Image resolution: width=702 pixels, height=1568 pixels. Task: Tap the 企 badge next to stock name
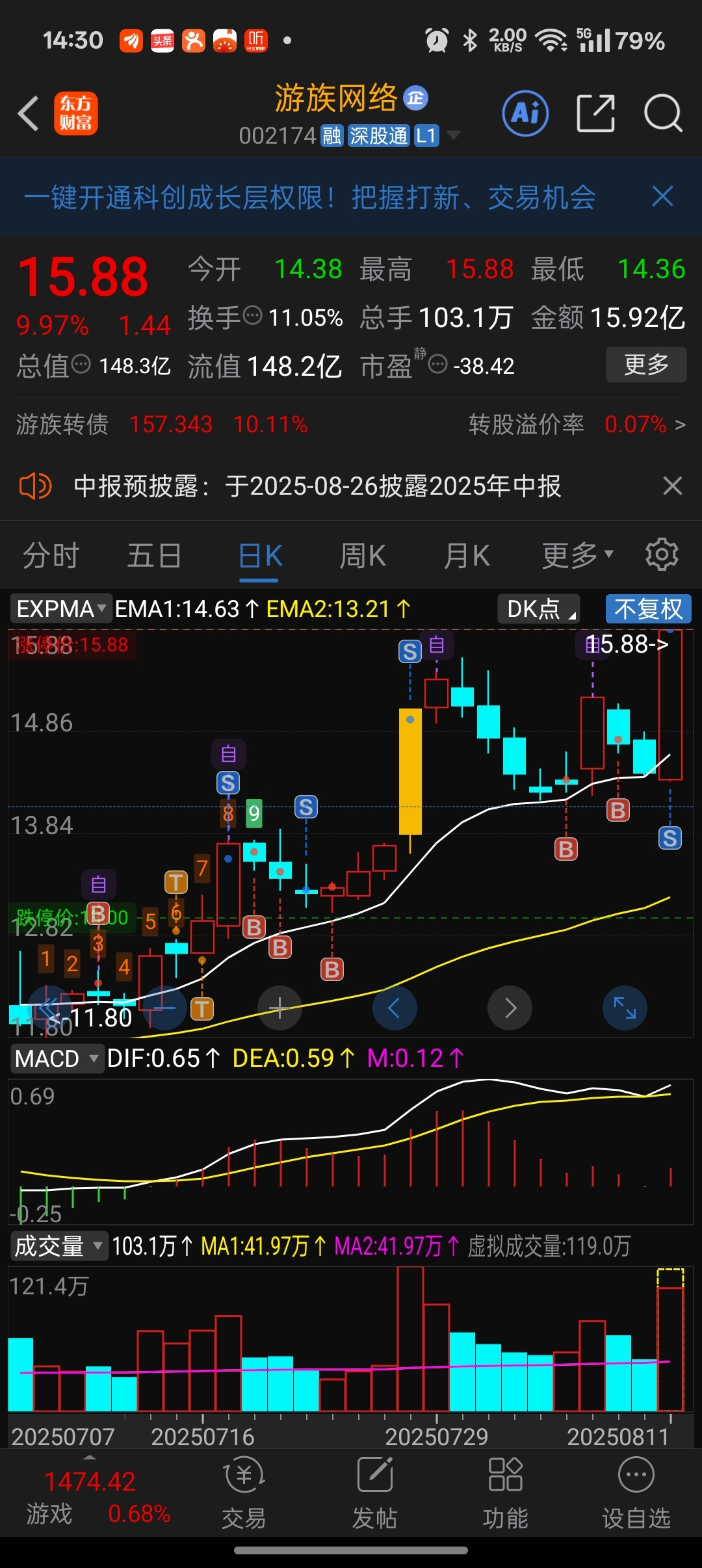pyautogui.click(x=415, y=98)
